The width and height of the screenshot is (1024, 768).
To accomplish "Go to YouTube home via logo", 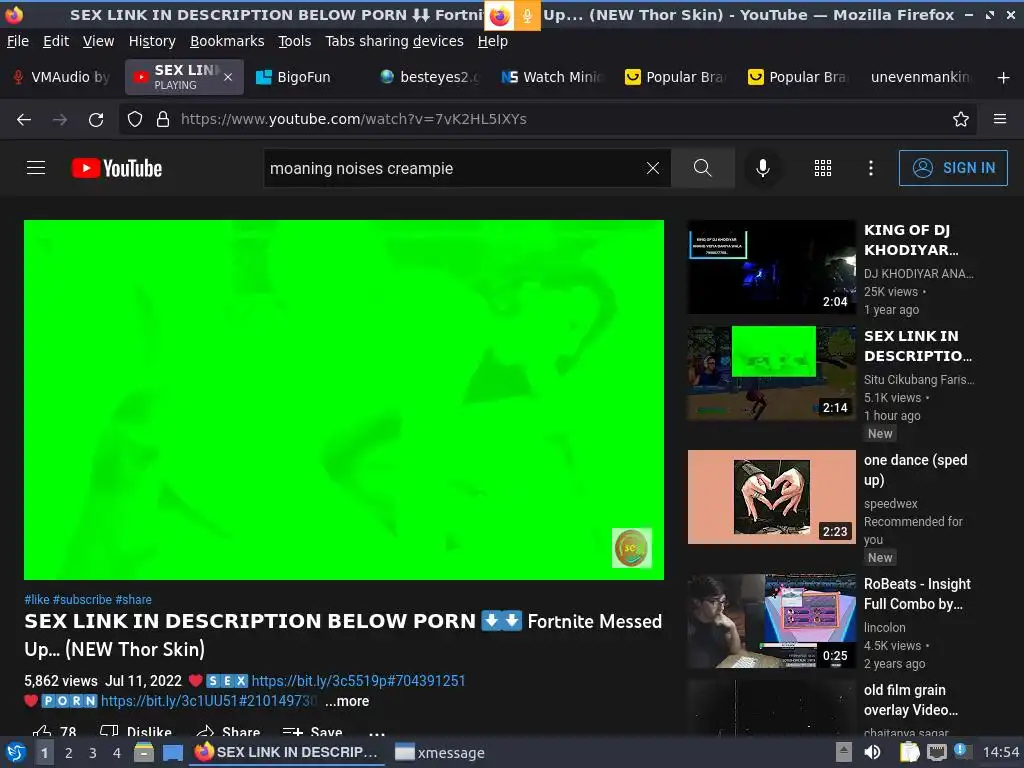I will [117, 168].
